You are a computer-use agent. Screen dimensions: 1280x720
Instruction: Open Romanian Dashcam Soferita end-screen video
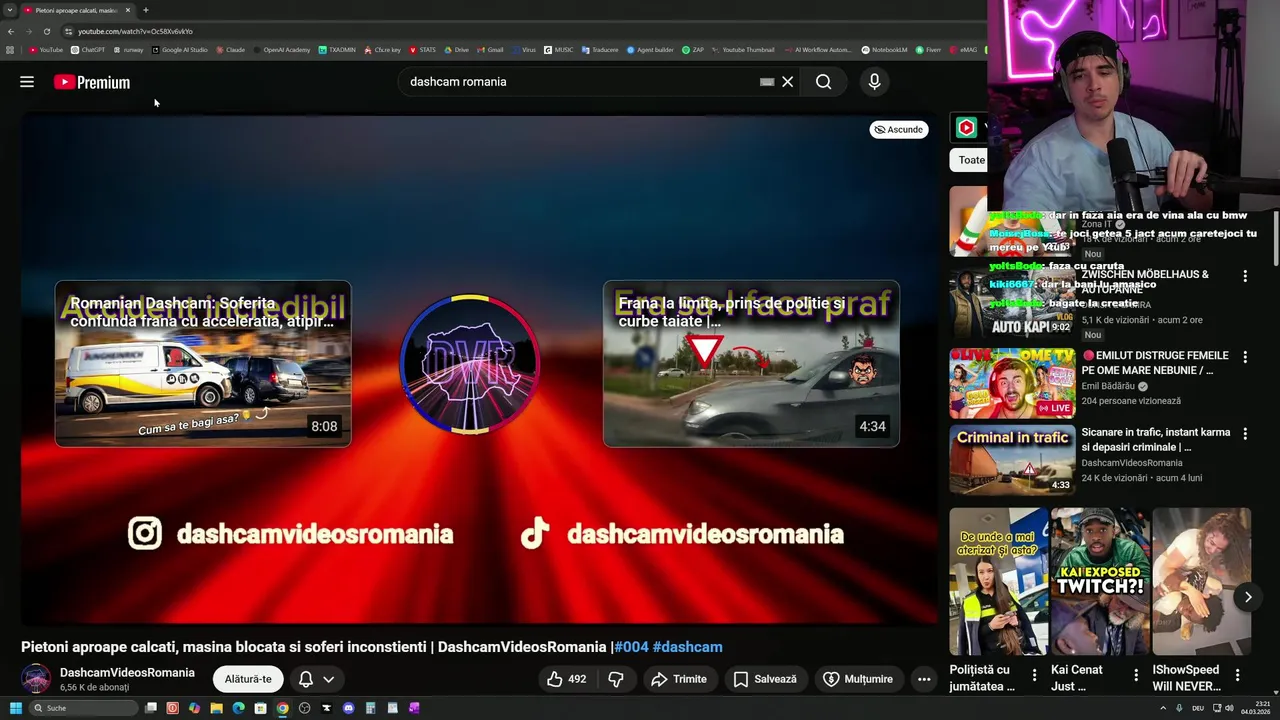pyautogui.click(x=203, y=364)
